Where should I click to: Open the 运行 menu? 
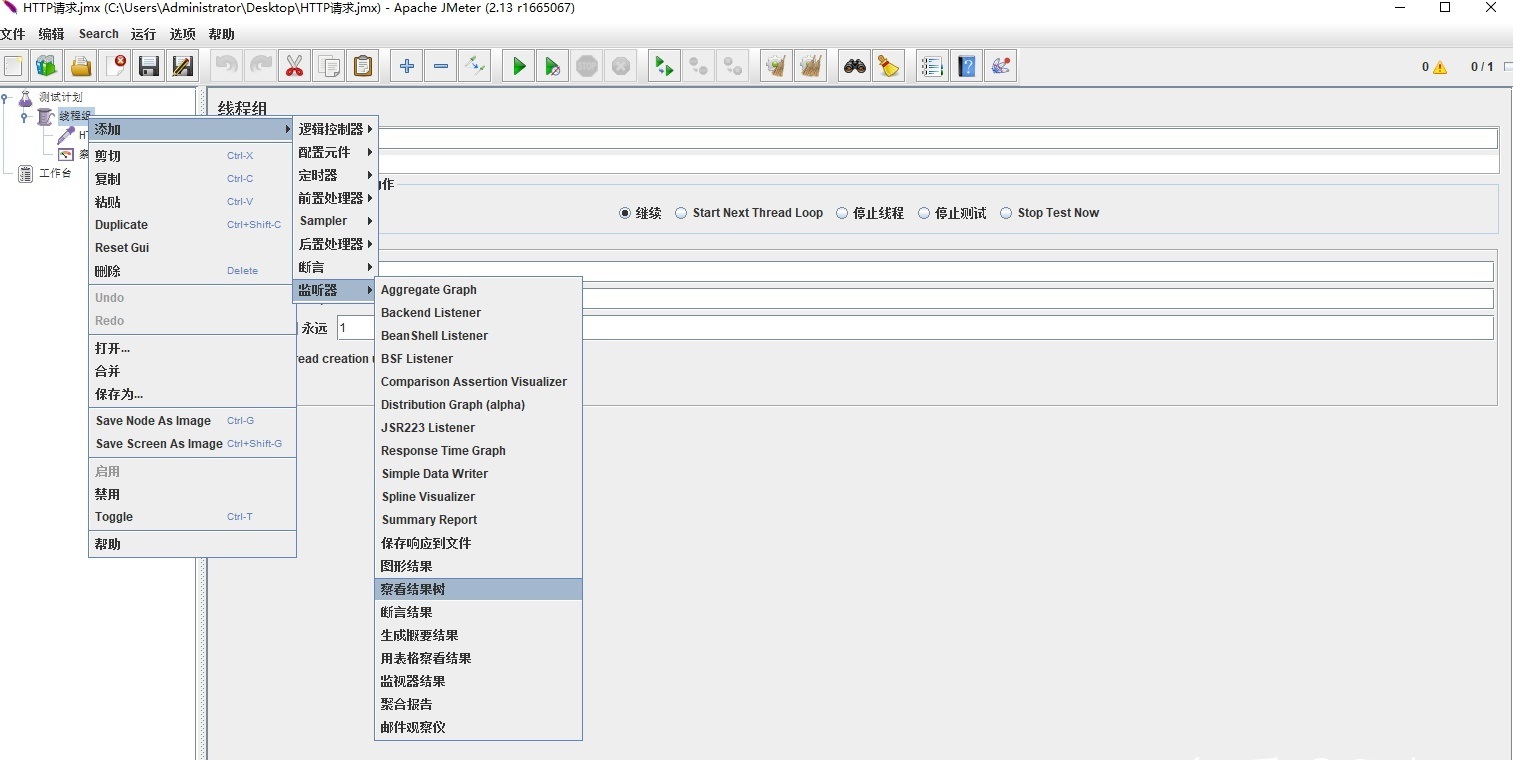[x=143, y=34]
